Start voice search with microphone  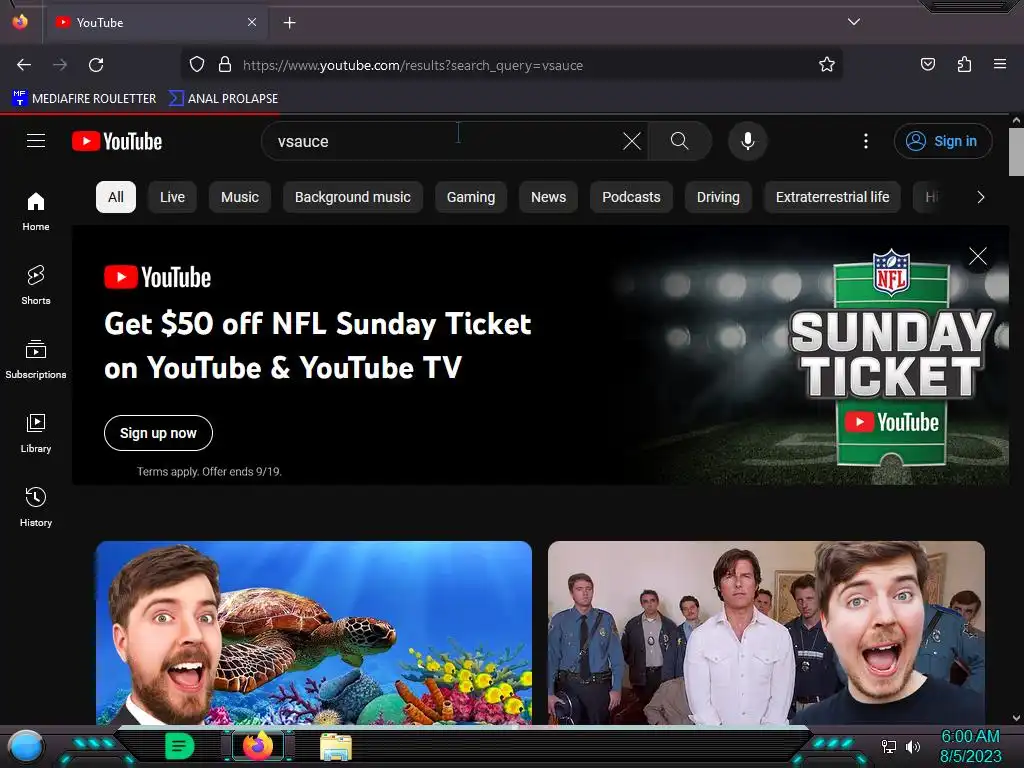(x=748, y=141)
